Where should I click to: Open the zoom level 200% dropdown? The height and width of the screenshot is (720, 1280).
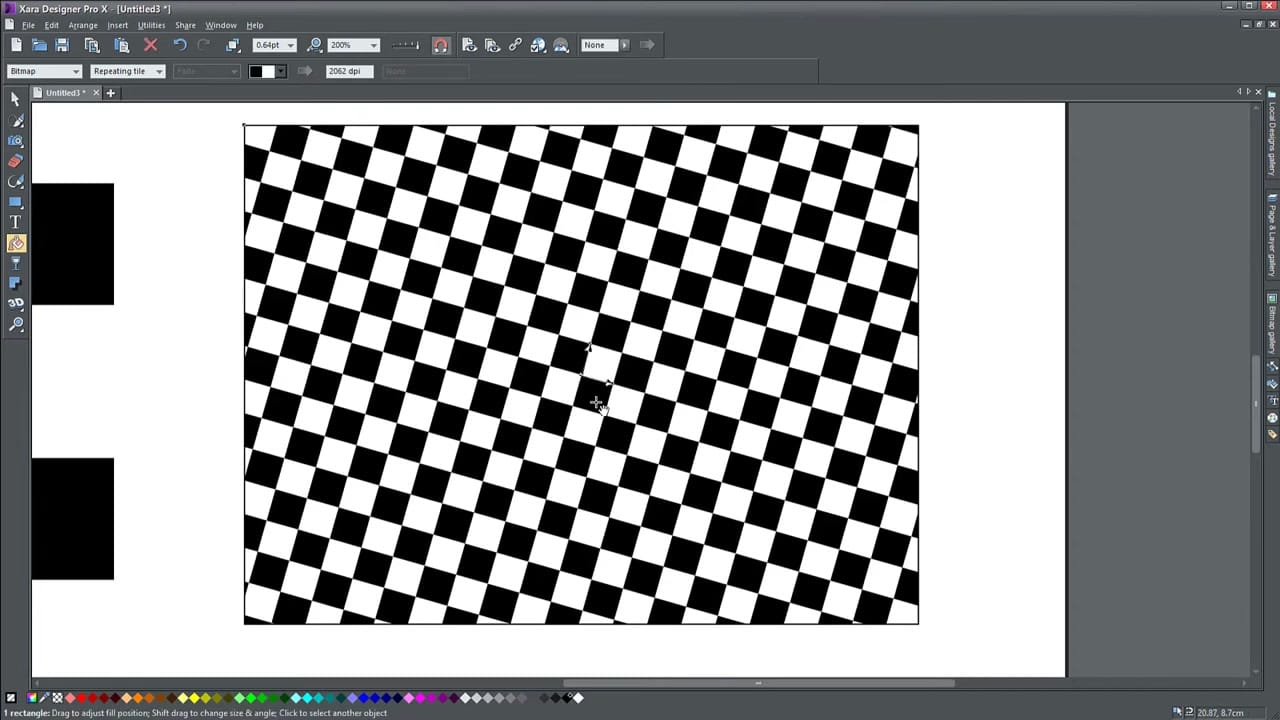click(372, 45)
